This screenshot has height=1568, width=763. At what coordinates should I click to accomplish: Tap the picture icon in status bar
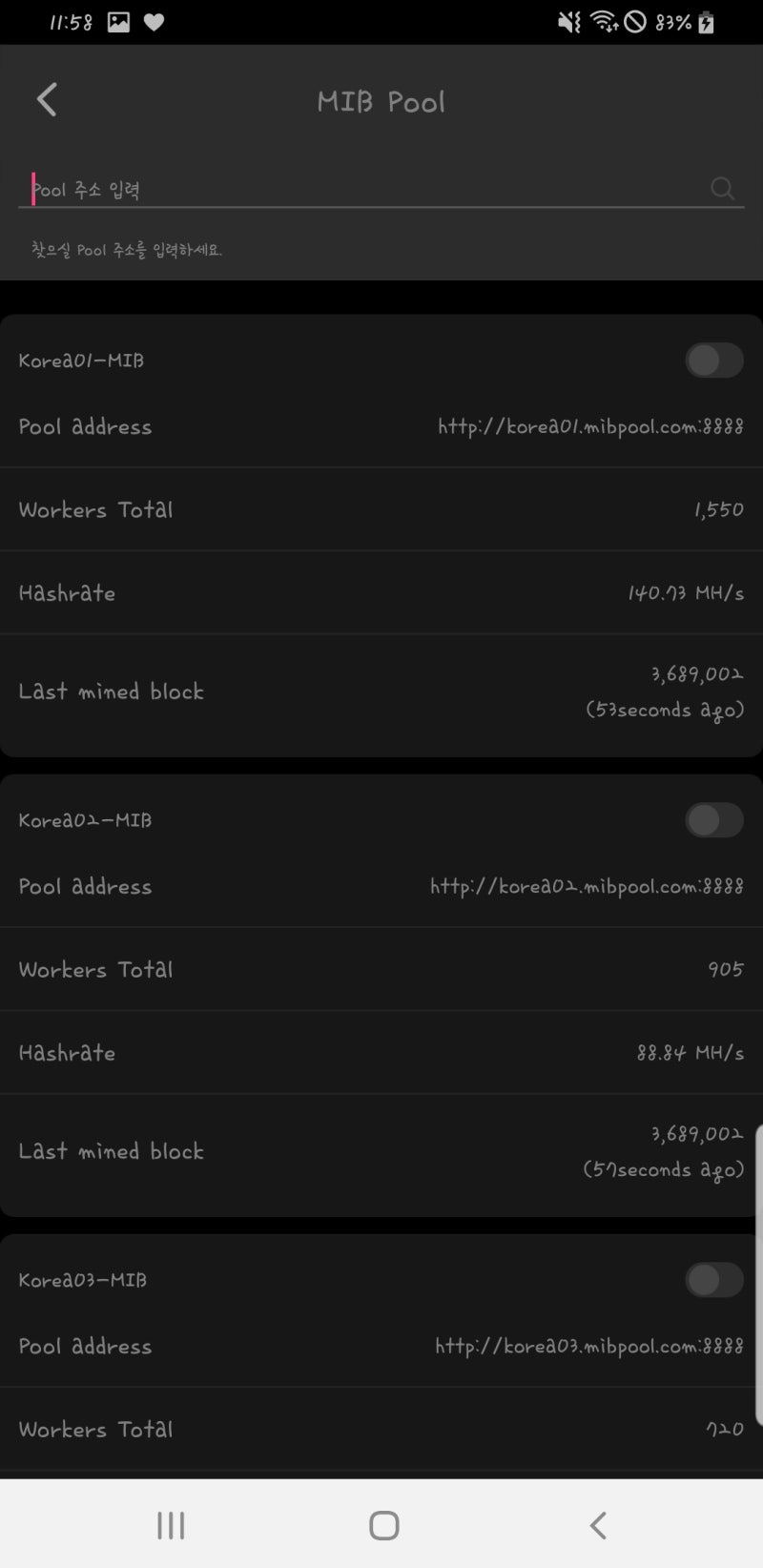[x=118, y=23]
